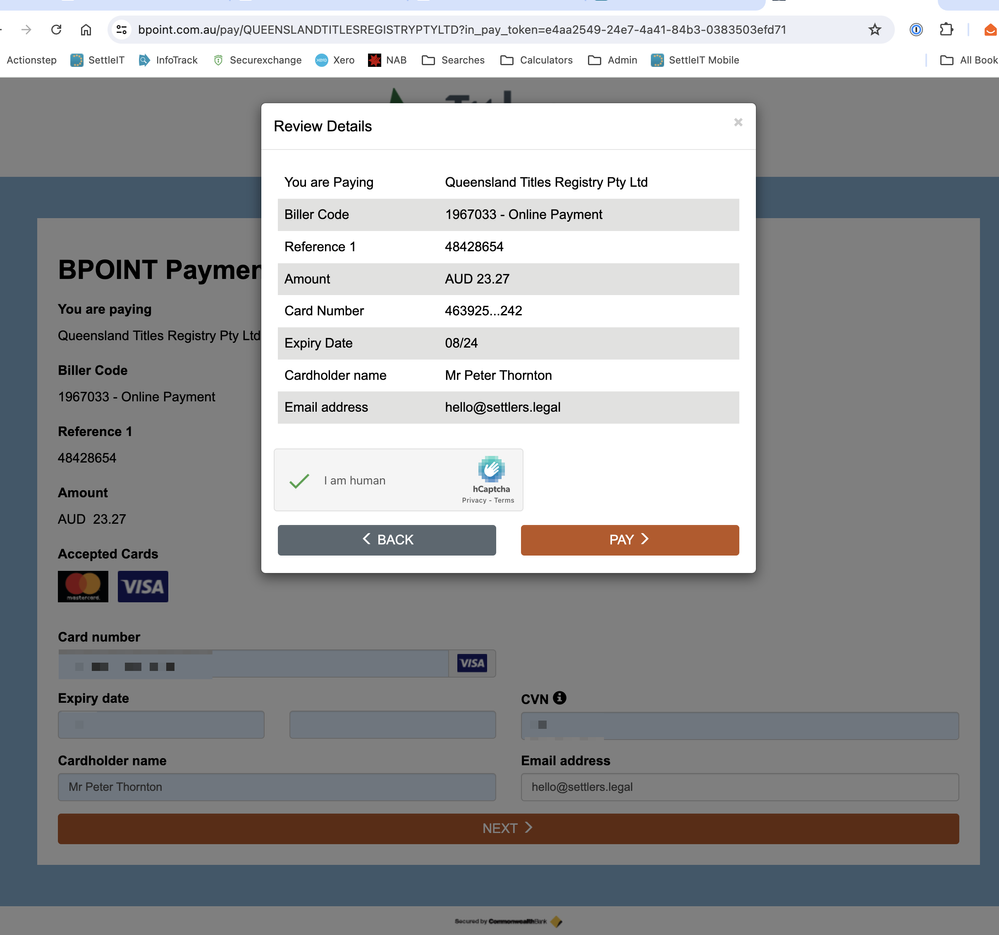The width and height of the screenshot is (999, 935).
Task: Click the NEXT button on payment form
Action: [x=508, y=828]
